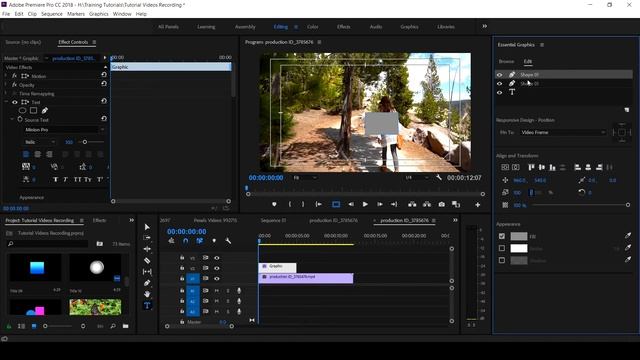640x360 pixels.
Task: Select the production ID mp4 clip on timeline
Action: tap(306, 278)
